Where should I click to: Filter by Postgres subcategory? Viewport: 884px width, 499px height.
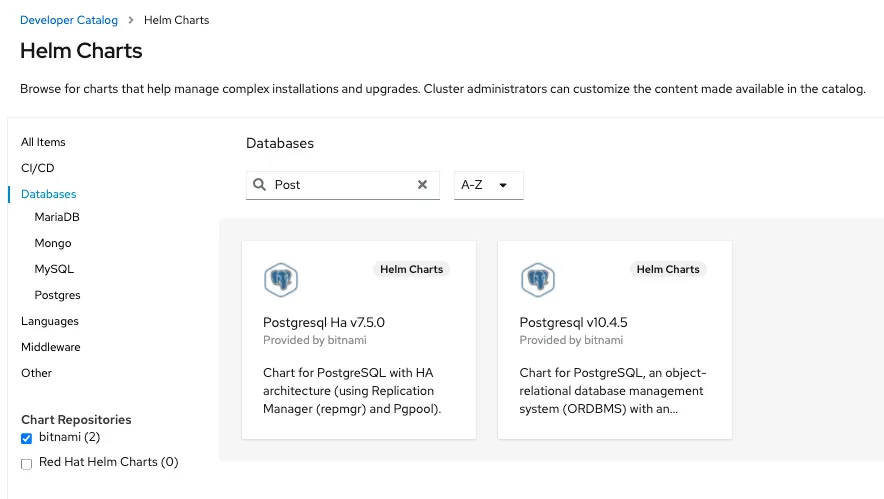57,295
